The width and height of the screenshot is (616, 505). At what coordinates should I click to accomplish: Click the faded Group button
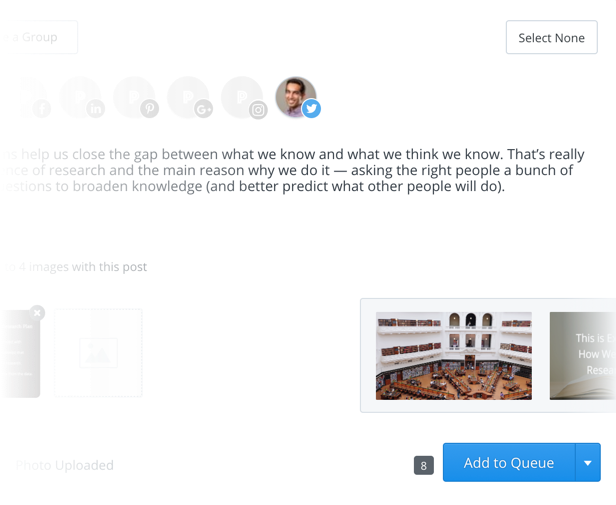click(x=38, y=37)
